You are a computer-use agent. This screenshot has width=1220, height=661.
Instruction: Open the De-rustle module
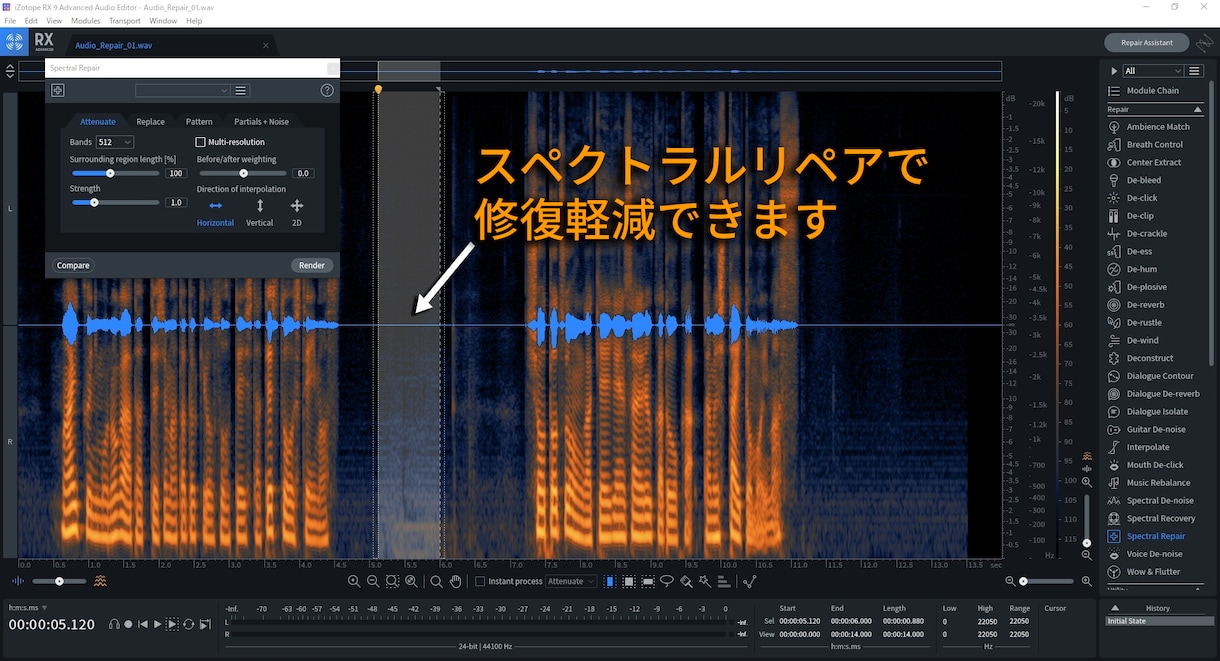click(1155, 322)
